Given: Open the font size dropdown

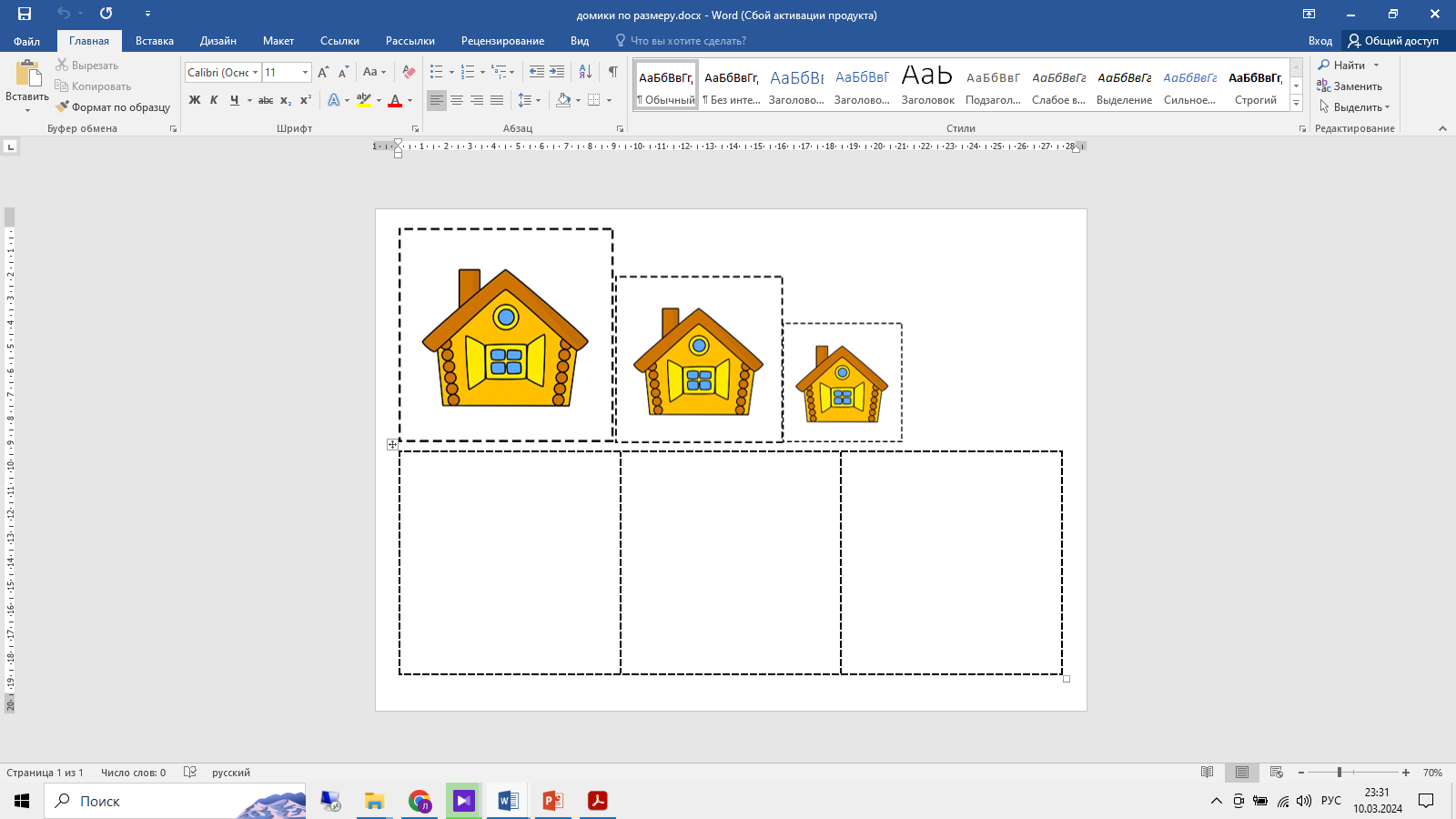Looking at the screenshot, I should (x=305, y=73).
